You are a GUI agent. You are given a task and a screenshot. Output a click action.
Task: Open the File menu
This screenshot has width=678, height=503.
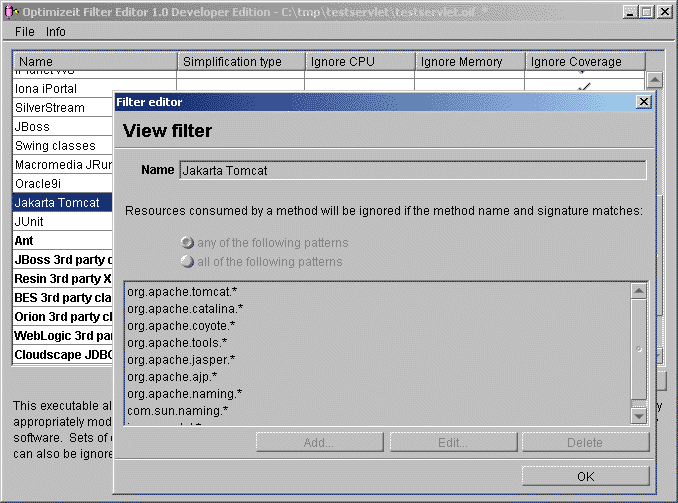pos(24,32)
